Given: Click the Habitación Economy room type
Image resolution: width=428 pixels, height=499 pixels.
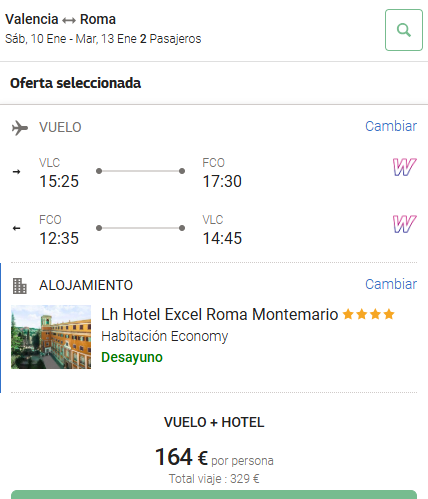Looking at the screenshot, I should pos(165,336).
